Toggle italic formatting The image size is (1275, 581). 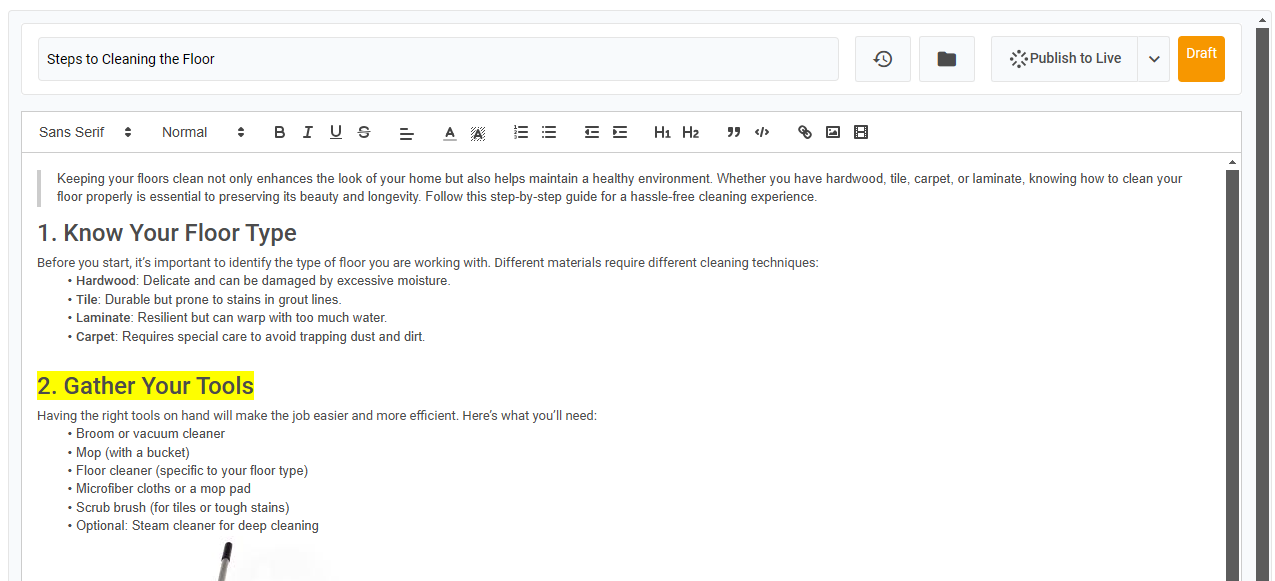click(x=308, y=132)
